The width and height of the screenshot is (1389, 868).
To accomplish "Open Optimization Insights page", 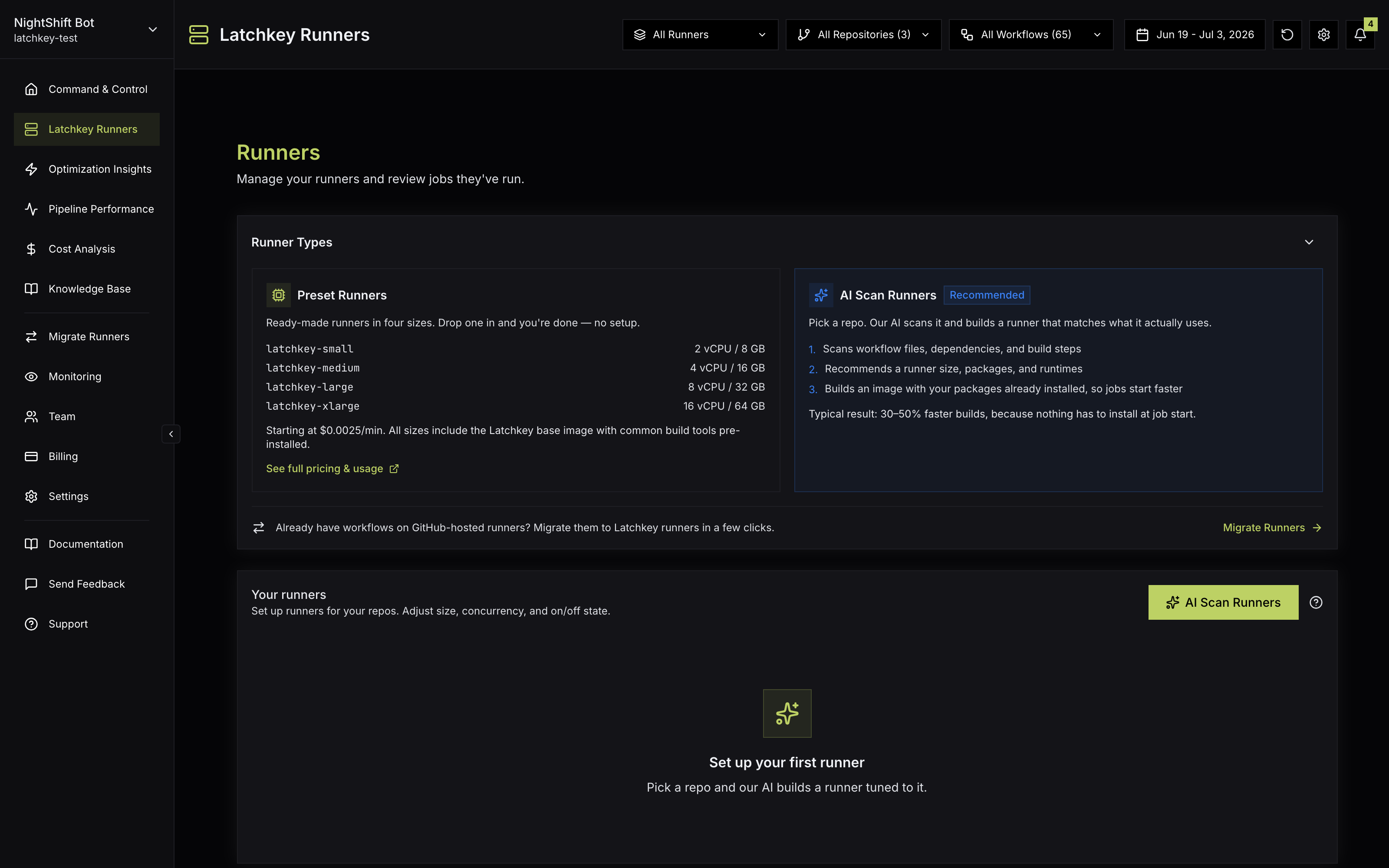I will point(87,169).
